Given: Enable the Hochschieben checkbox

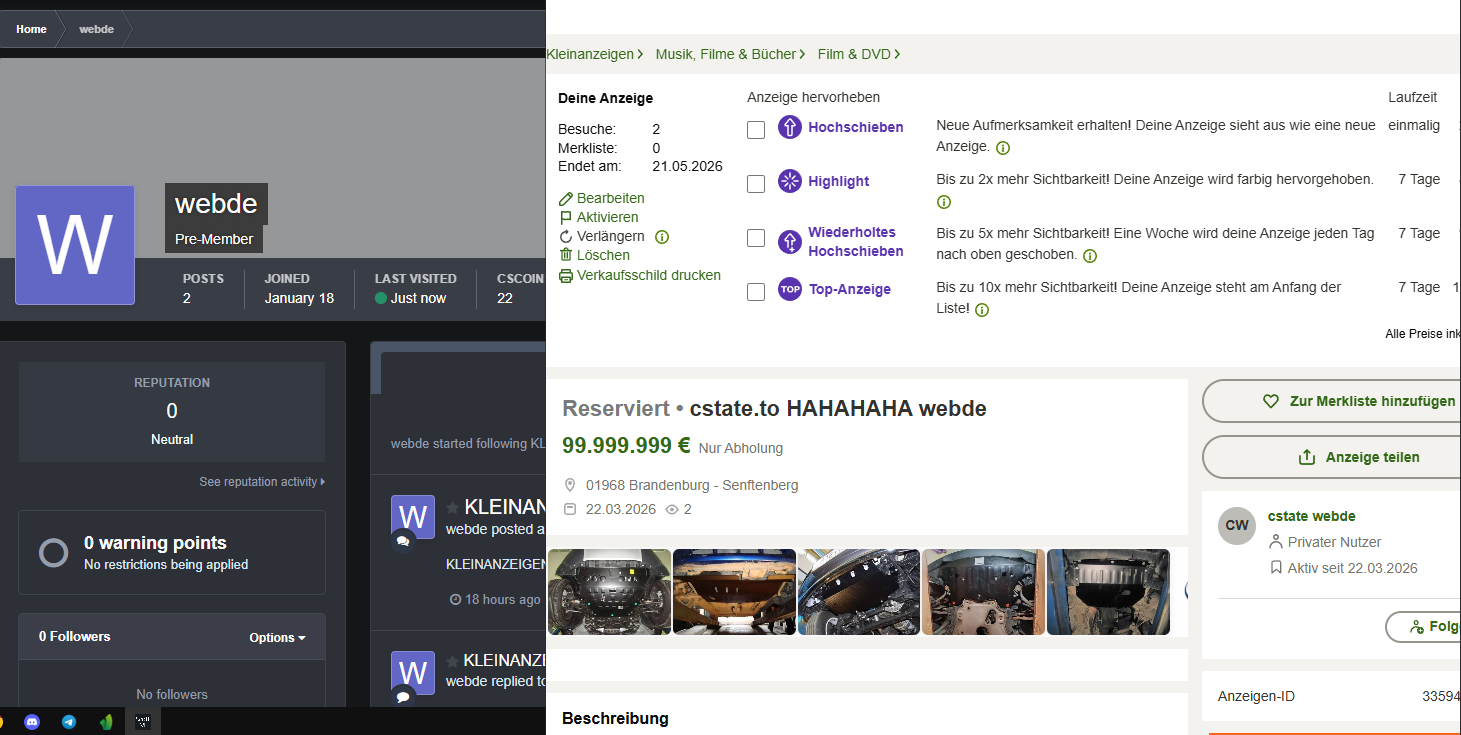Looking at the screenshot, I should (x=756, y=129).
